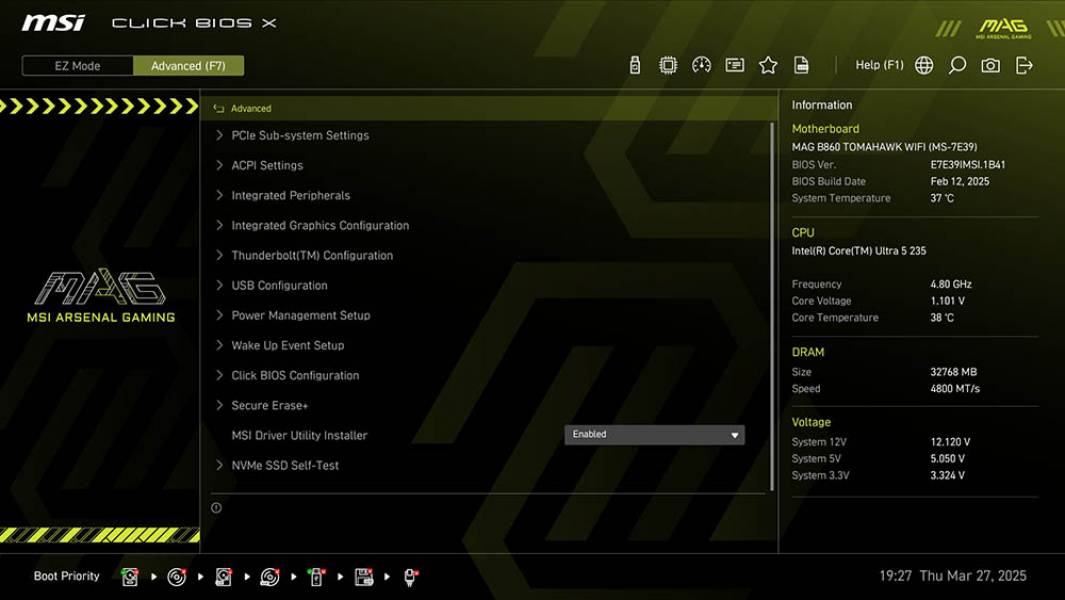Select the Advanced (F7) mode tab

(188, 66)
